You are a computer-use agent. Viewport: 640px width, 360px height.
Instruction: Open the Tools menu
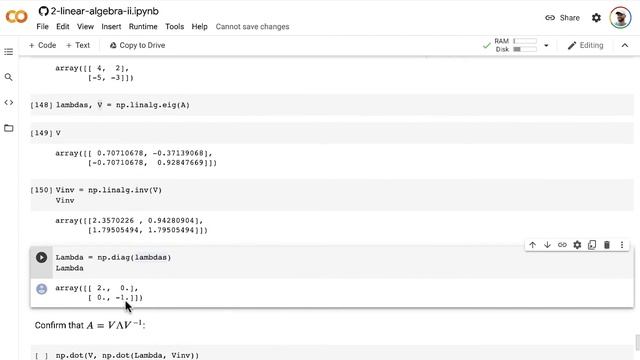pos(174,27)
